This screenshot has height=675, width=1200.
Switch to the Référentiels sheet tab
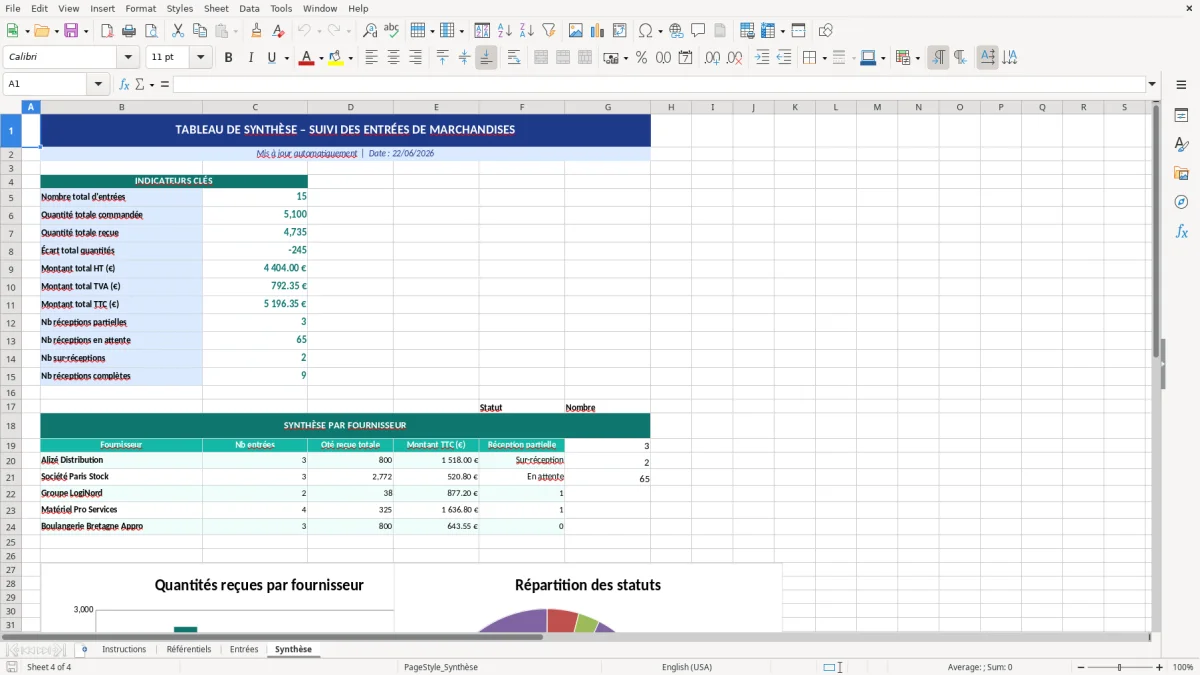(x=189, y=649)
